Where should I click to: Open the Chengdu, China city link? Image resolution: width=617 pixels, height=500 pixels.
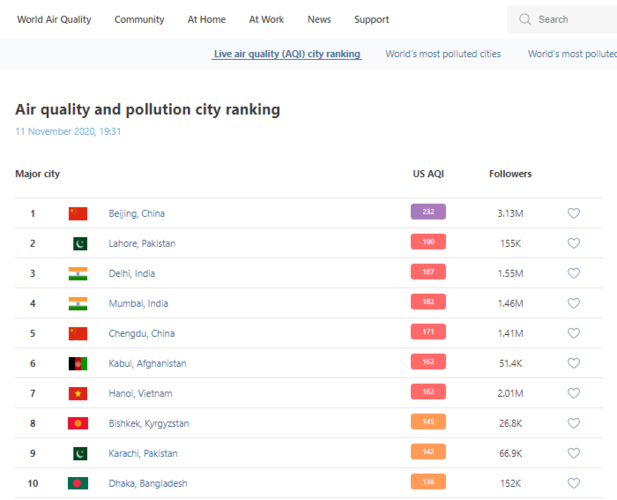click(141, 333)
